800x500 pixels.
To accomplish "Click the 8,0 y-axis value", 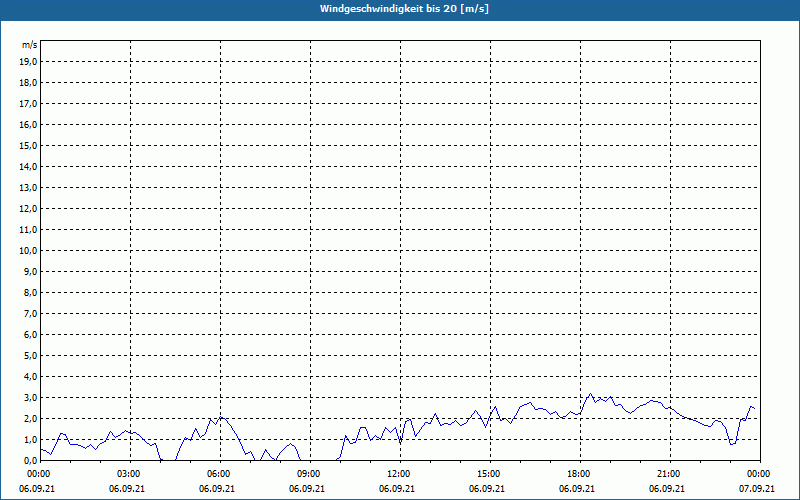I will pyautogui.click(x=31, y=292).
